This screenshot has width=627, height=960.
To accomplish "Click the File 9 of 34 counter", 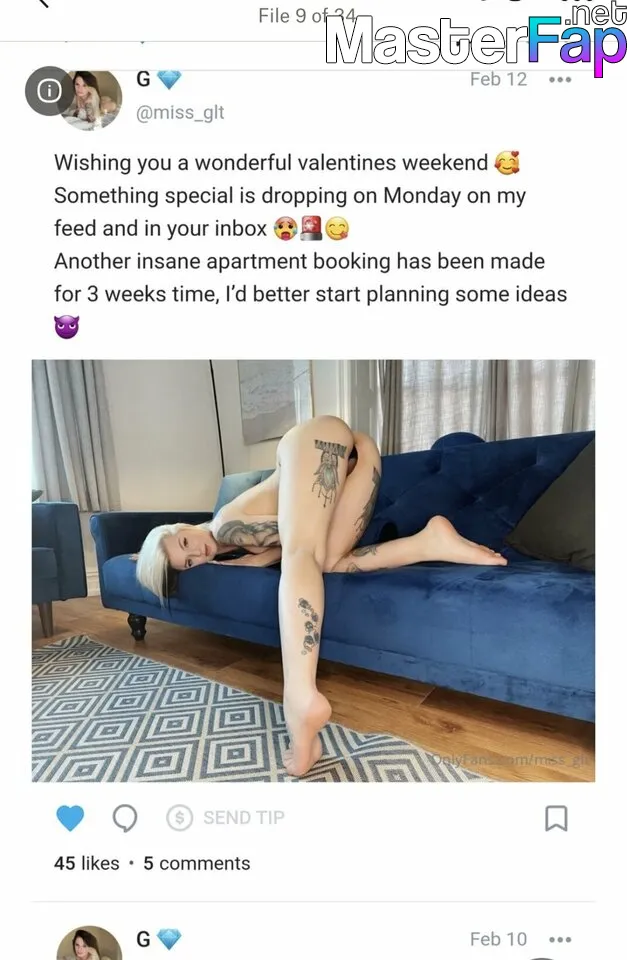I will tap(307, 15).
